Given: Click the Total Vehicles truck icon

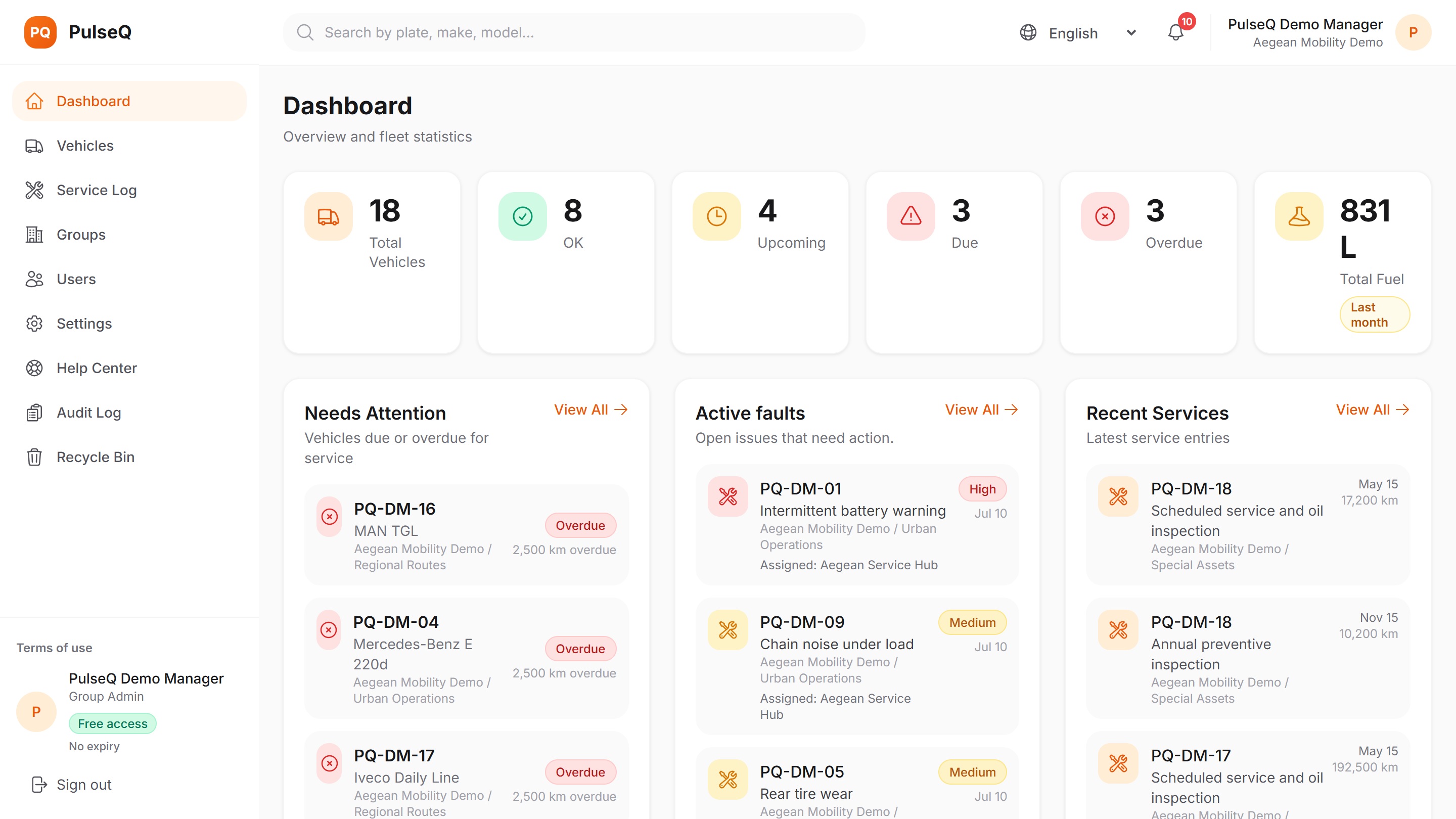Looking at the screenshot, I should click(329, 216).
